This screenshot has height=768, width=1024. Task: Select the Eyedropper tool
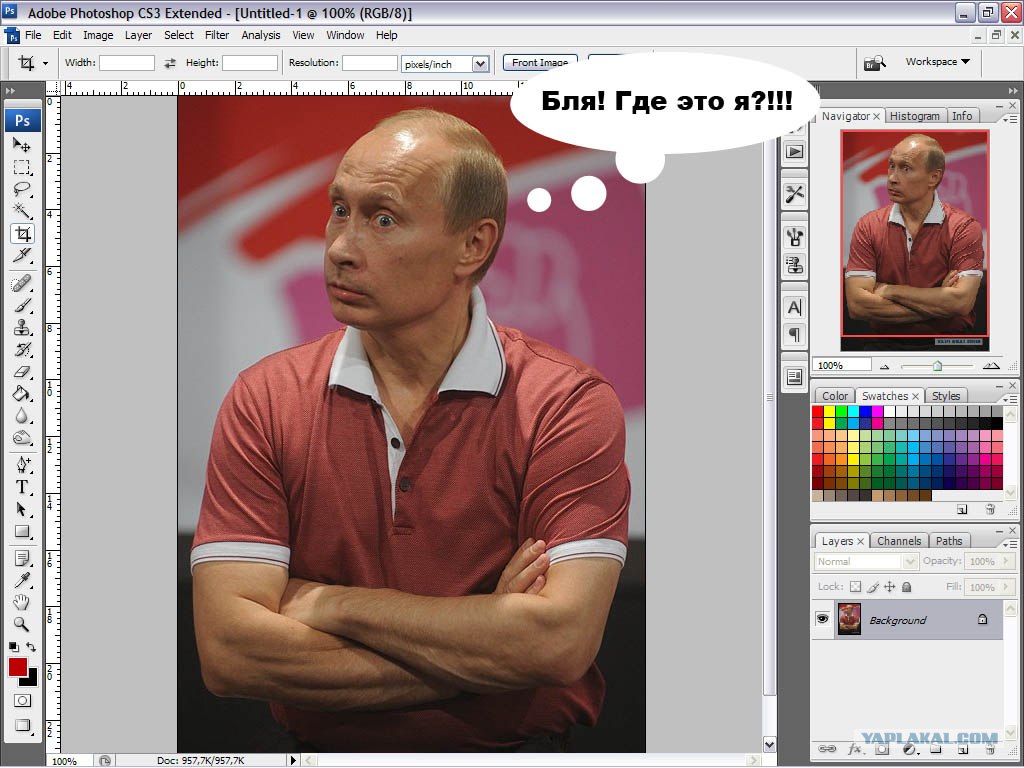[x=22, y=581]
